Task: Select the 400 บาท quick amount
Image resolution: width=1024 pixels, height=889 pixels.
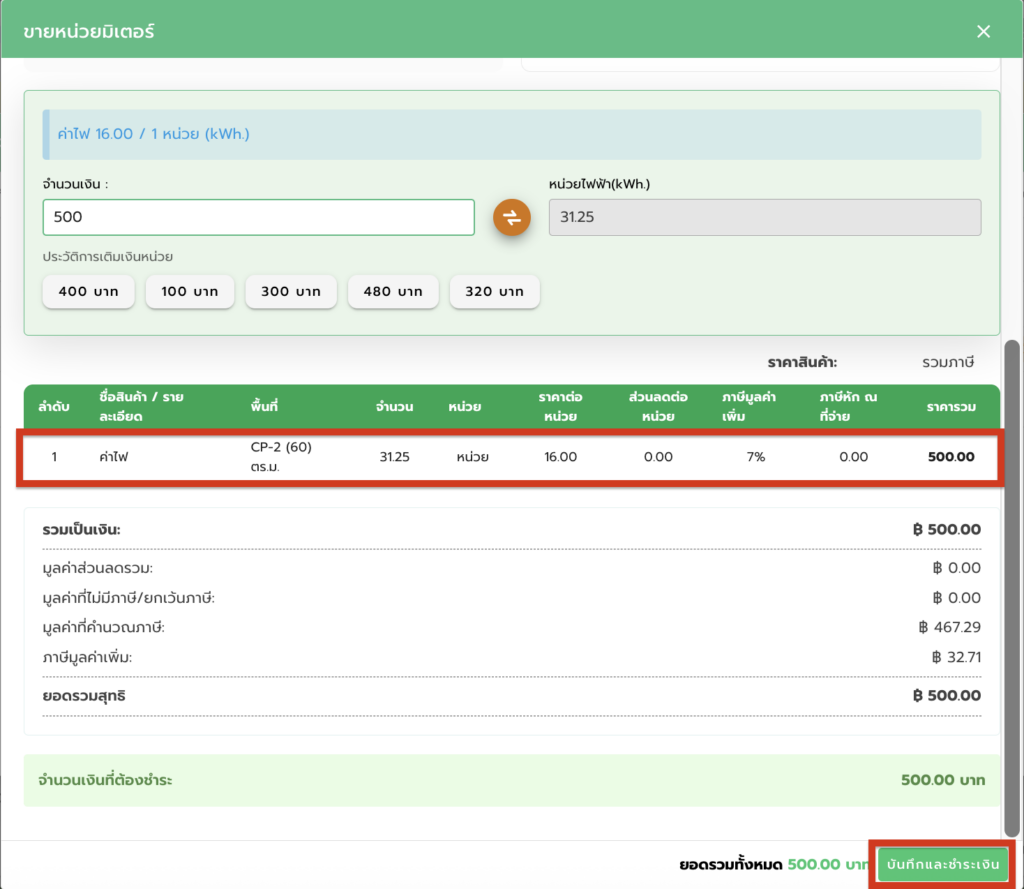Action: 88,292
